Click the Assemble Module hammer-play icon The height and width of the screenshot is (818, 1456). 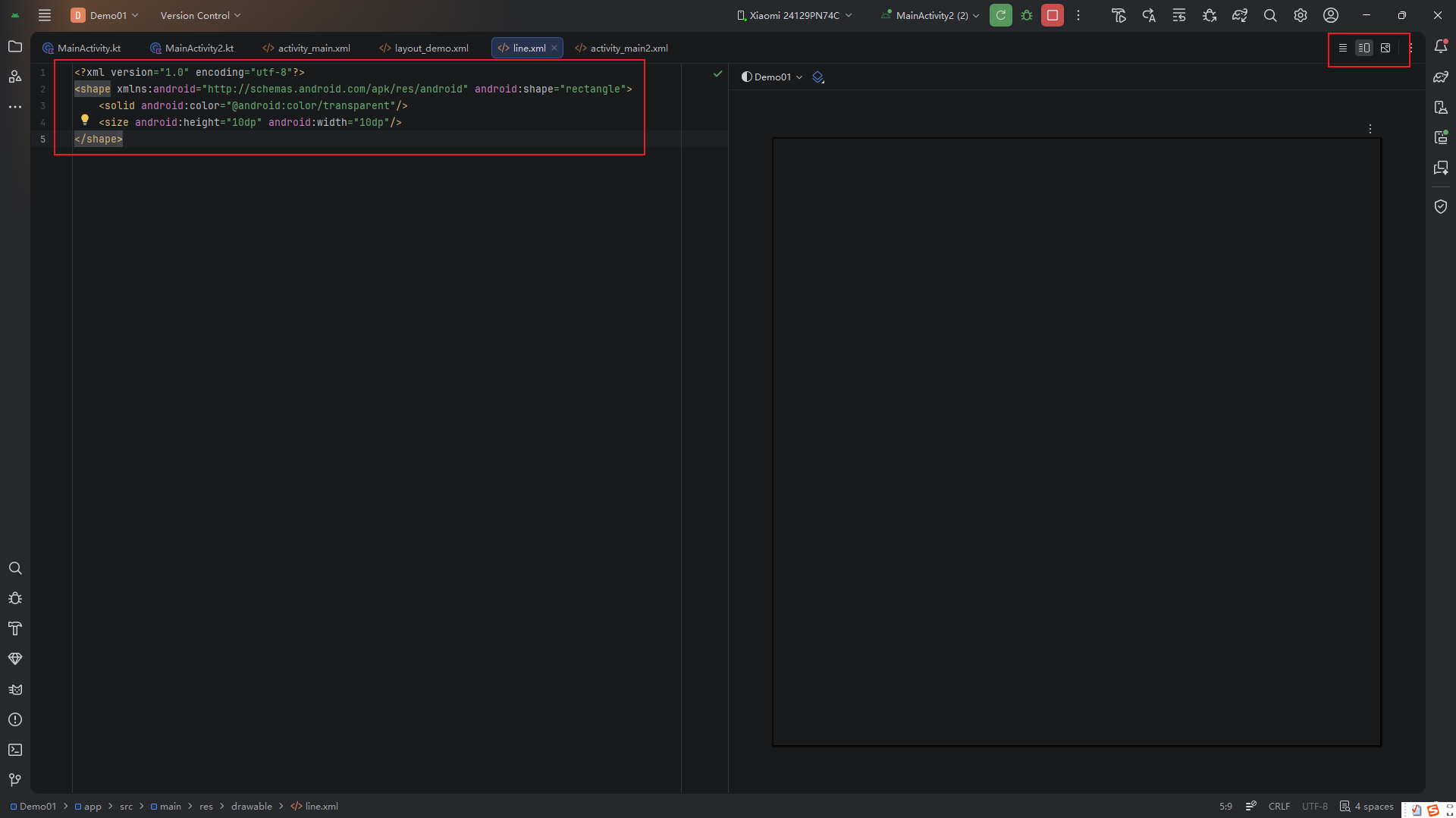1119,15
